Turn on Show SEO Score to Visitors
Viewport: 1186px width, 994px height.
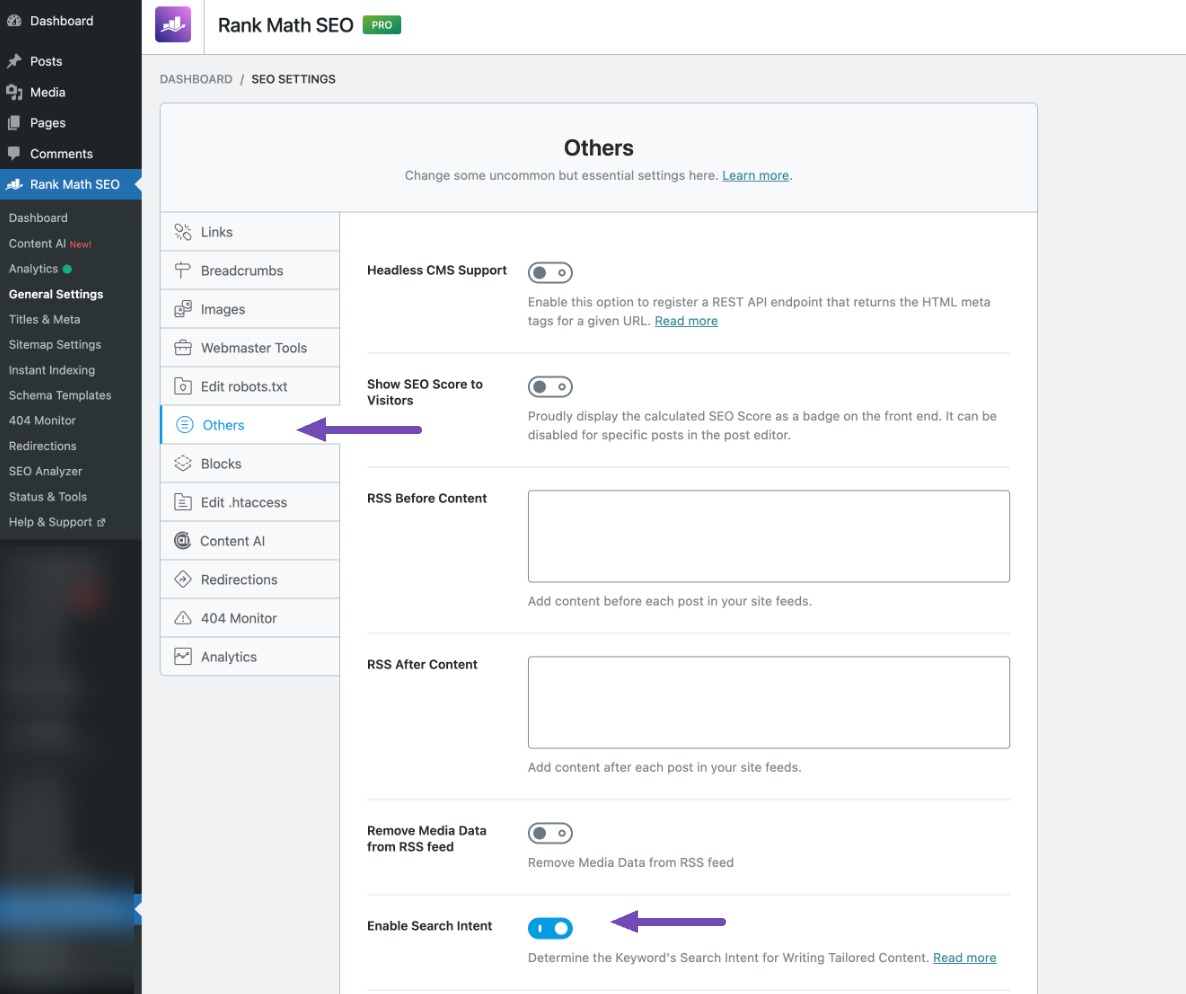click(550, 386)
